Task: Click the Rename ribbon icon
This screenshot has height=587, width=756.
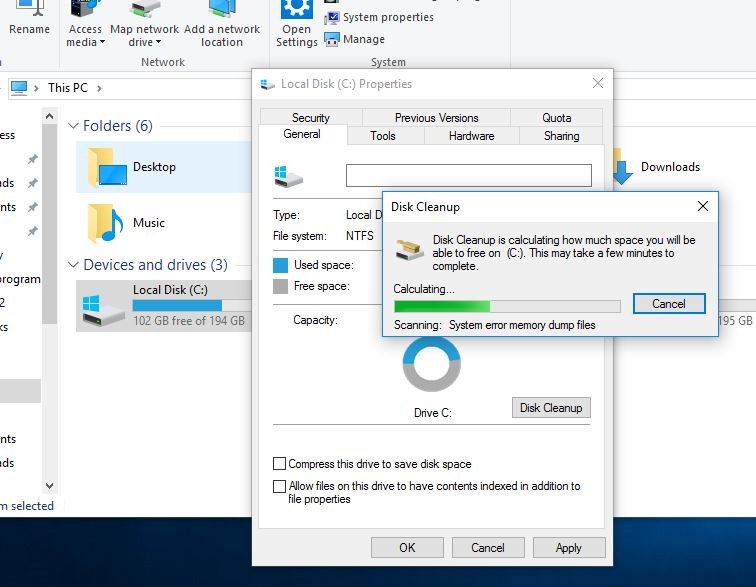Action: tap(29, 8)
